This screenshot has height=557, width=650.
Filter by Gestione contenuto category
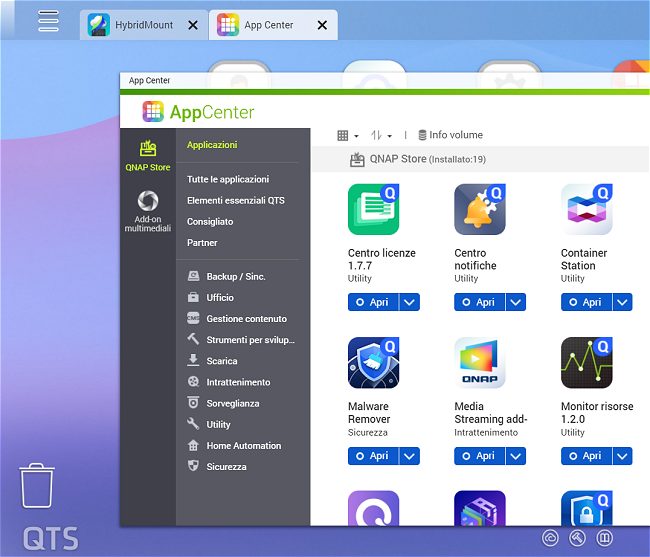pyautogui.click(x=237, y=319)
